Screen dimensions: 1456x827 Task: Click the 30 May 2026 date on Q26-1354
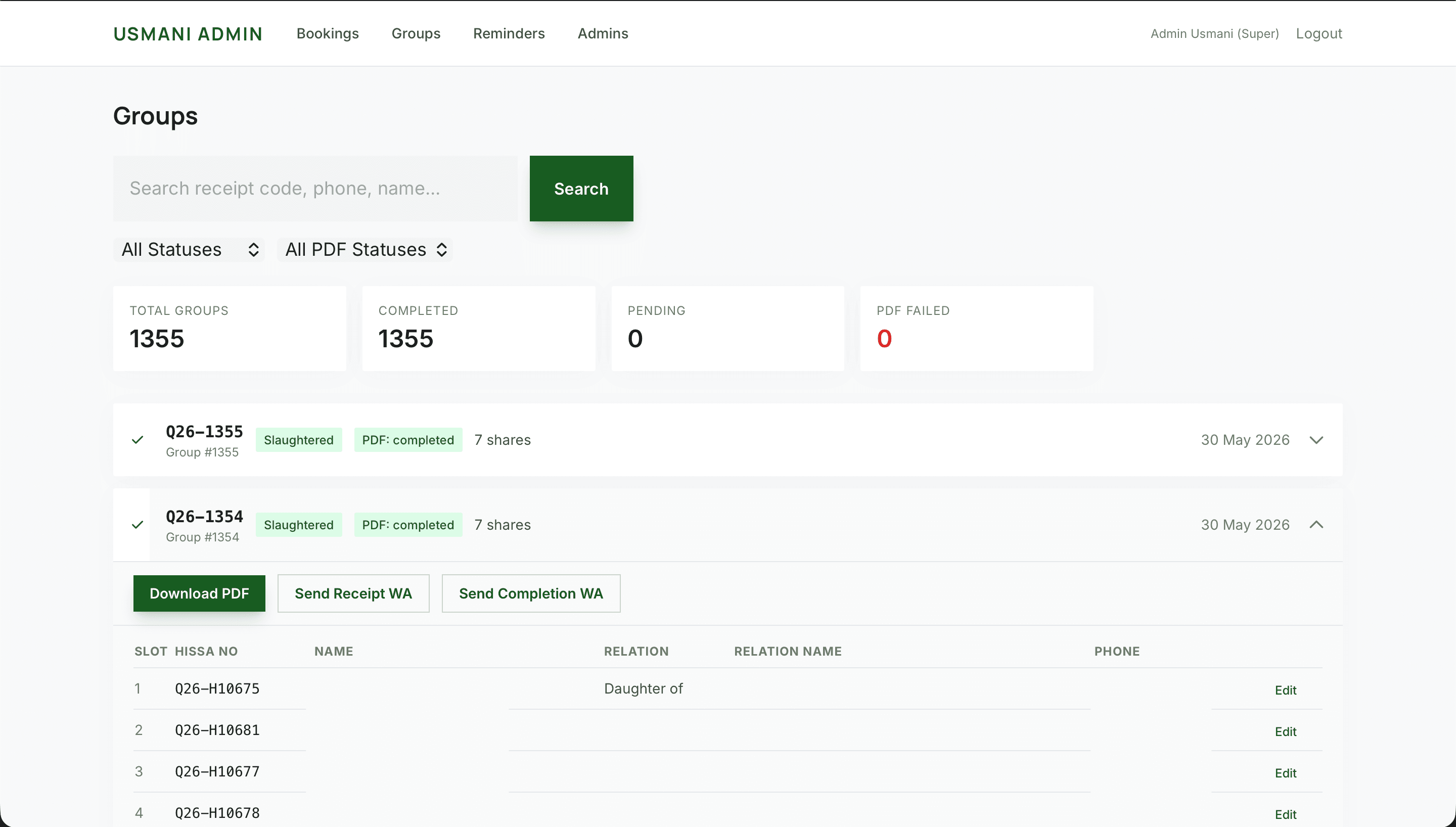pyautogui.click(x=1245, y=524)
